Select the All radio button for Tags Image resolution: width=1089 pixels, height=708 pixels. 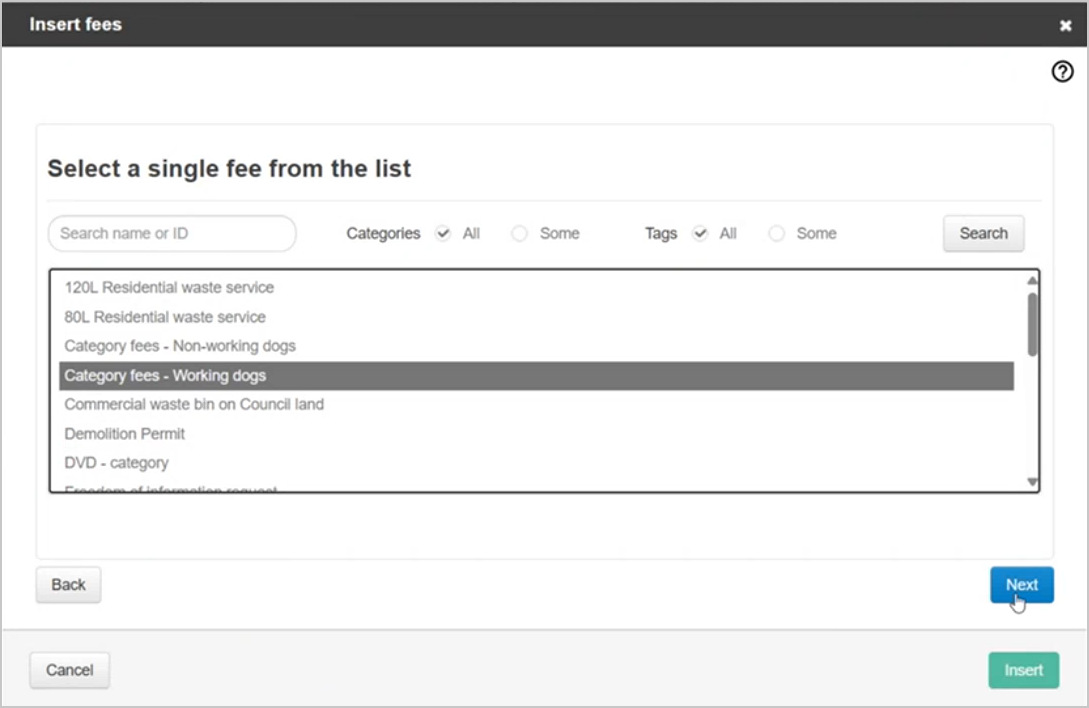(698, 233)
